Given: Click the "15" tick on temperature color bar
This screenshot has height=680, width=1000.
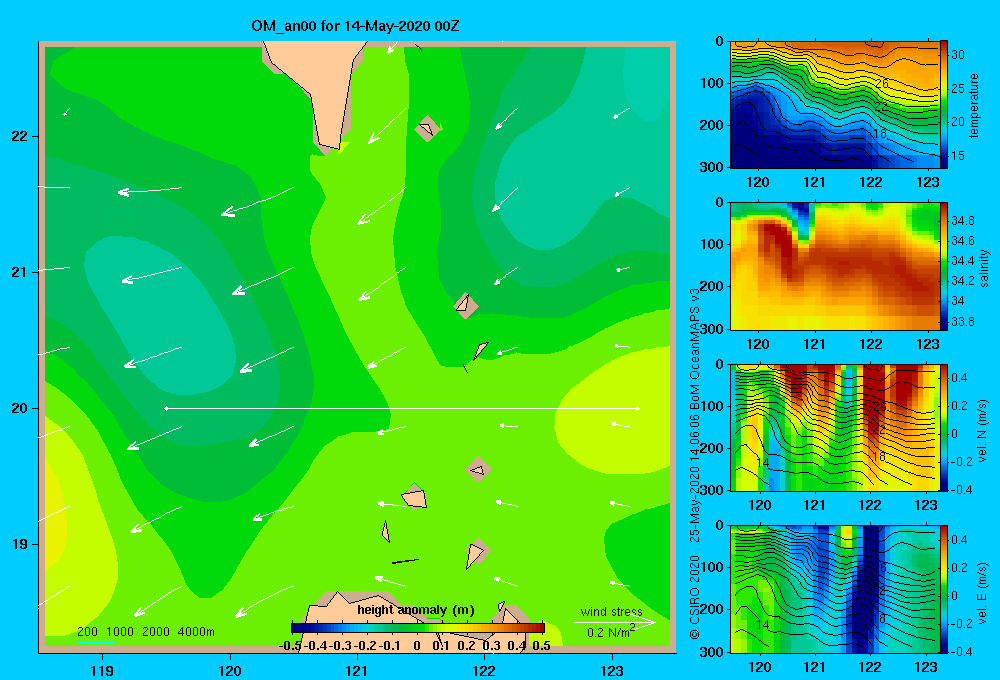Looking at the screenshot, I should [x=958, y=156].
